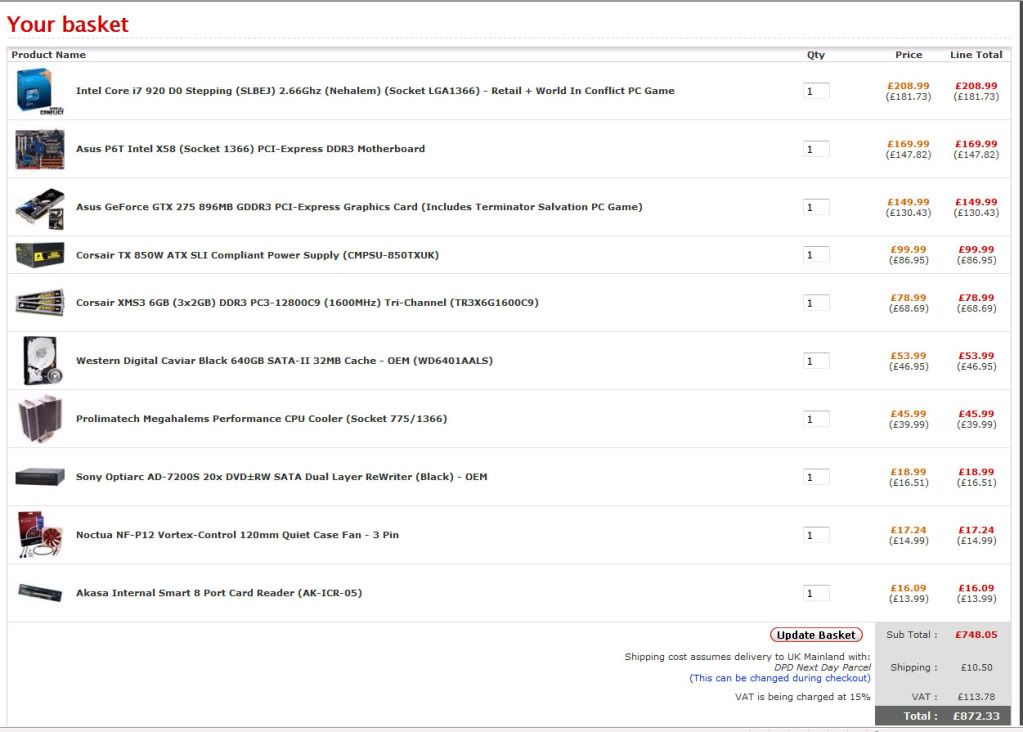Click the Asus P6T line total £169.99
Screen dimensions: 1023x732
[976, 144]
